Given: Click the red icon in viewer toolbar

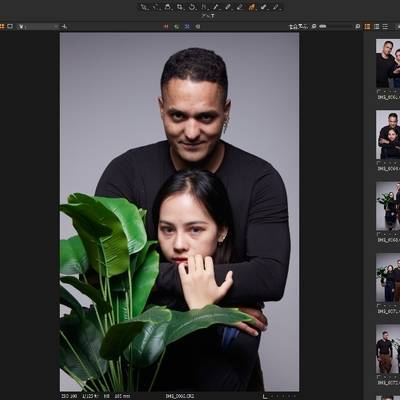Looking at the screenshot, I should (166, 26).
